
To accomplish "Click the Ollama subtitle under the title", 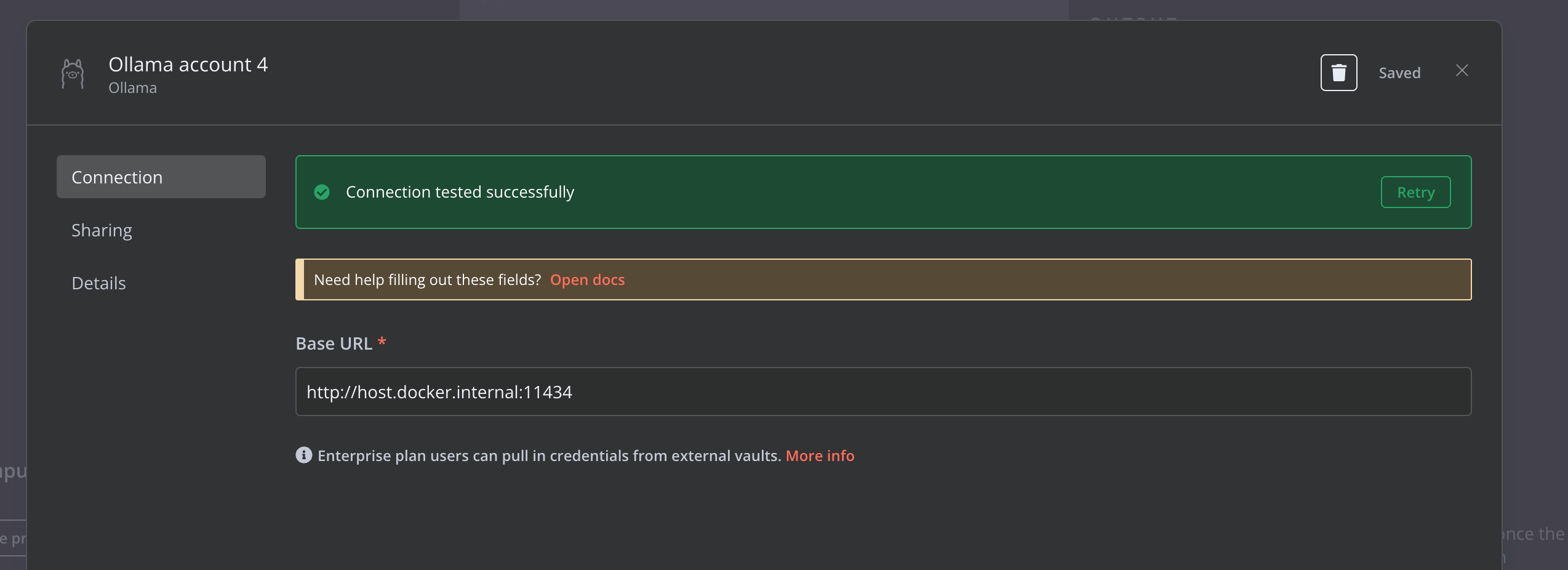I will tap(132, 88).
